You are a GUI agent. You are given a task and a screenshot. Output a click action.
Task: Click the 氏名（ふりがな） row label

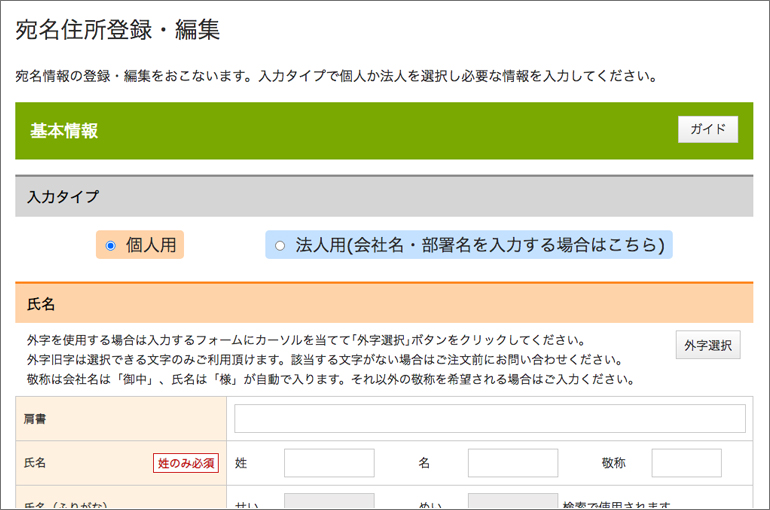point(66,504)
